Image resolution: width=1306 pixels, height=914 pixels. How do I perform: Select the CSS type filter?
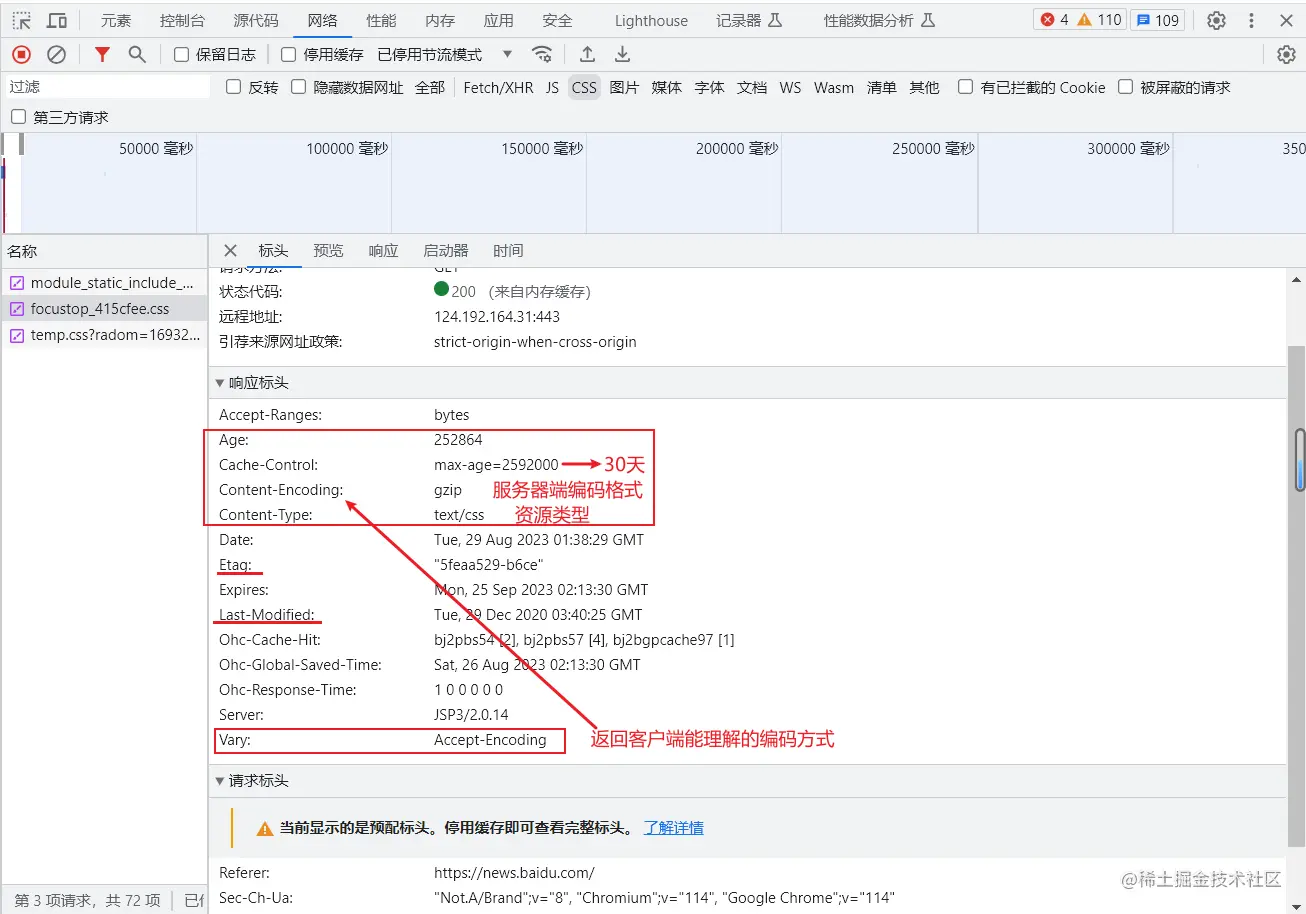pos(584,87)
